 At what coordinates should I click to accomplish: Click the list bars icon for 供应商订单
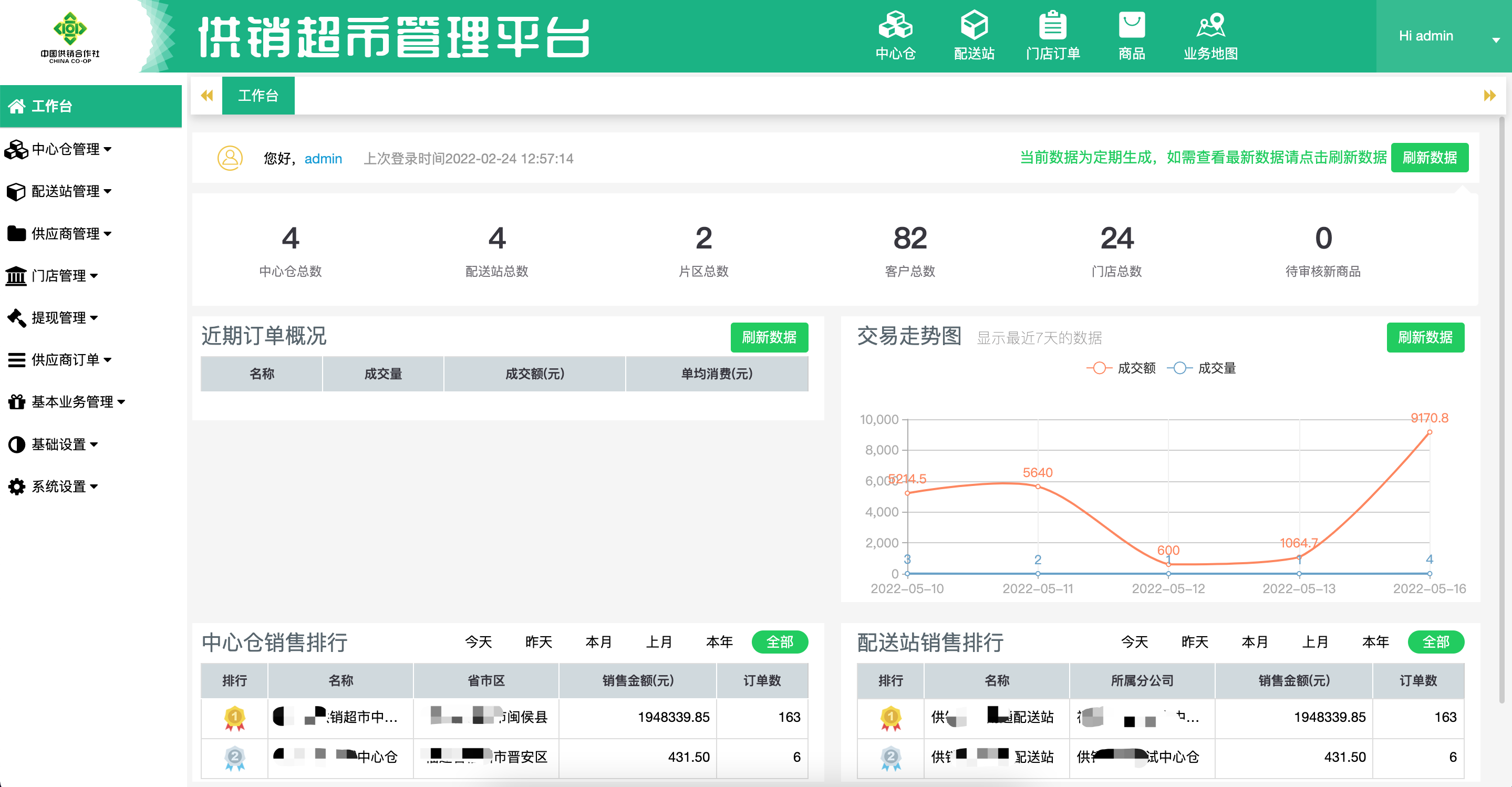click(x=16, y=360)
